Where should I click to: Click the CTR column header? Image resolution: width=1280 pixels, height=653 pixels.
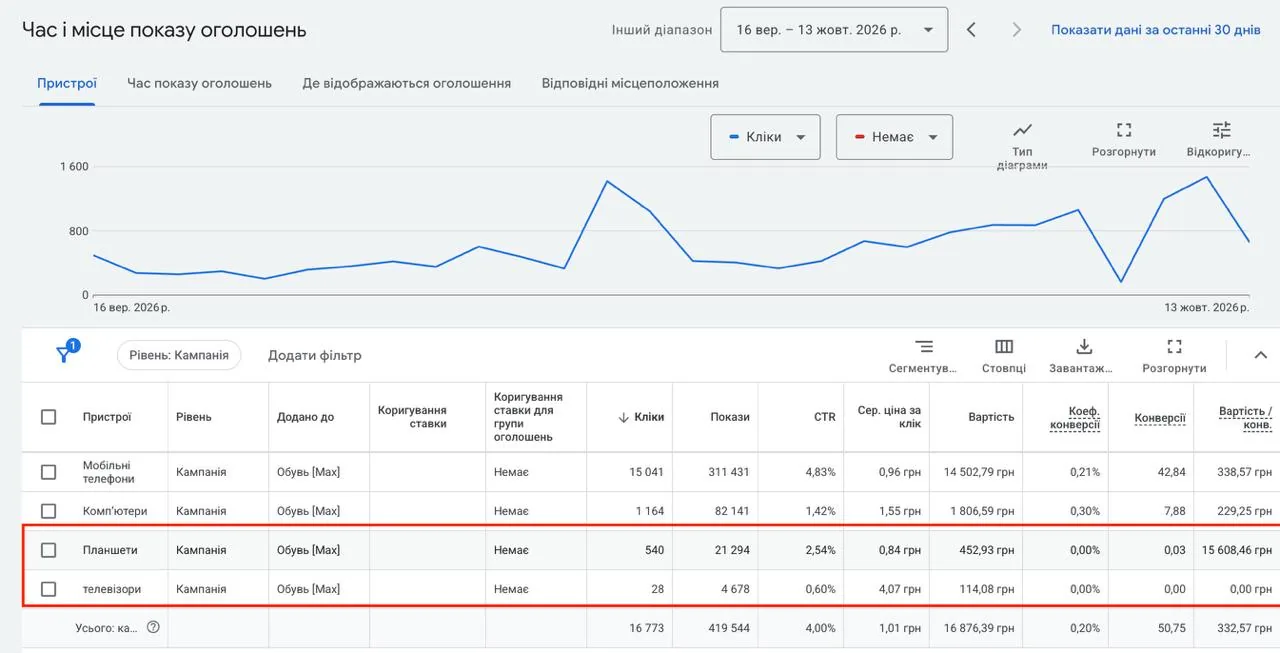(x=824, y=417)
